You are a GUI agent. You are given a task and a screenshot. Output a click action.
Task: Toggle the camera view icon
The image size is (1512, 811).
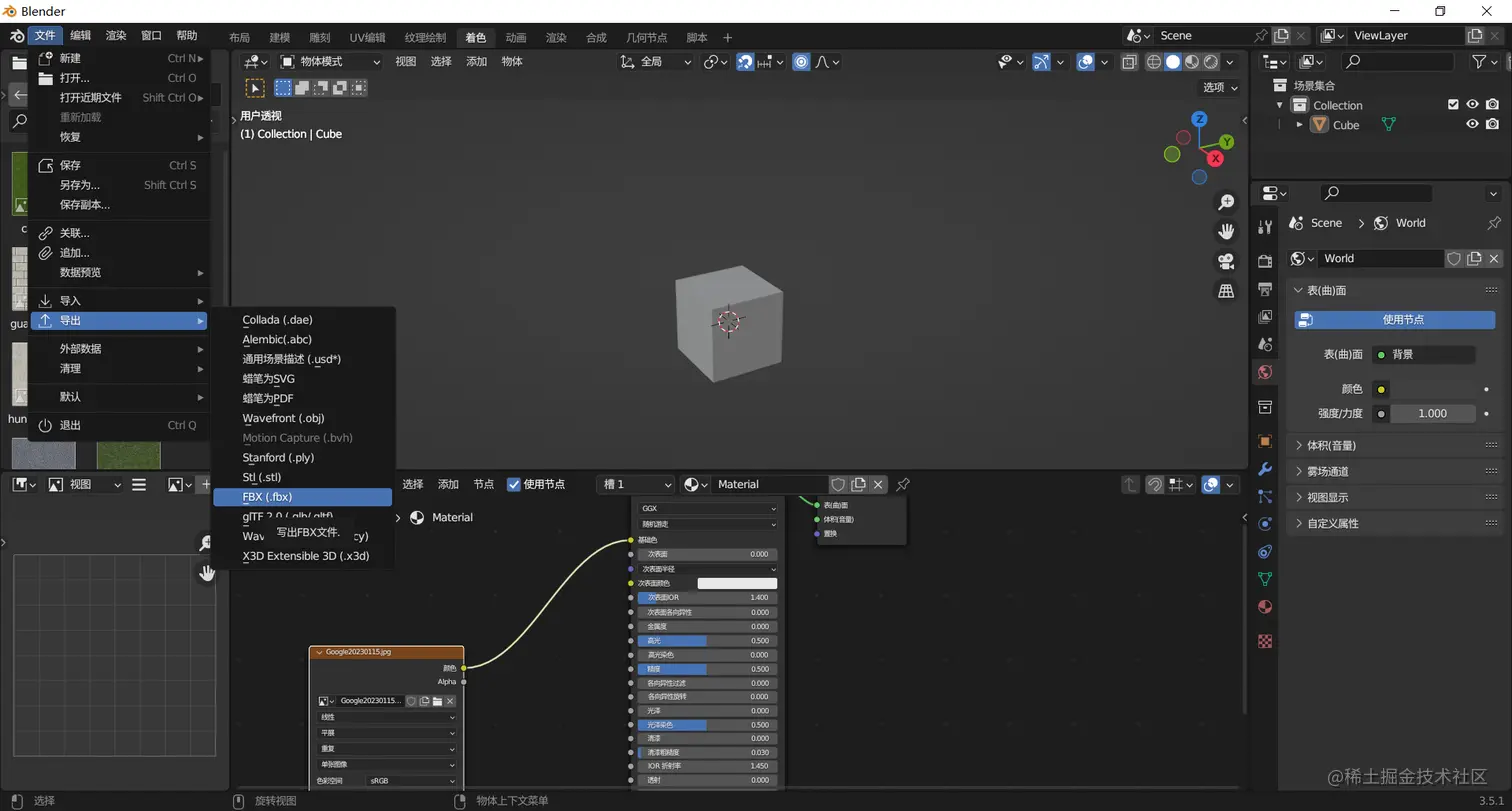coord(1226,261)
